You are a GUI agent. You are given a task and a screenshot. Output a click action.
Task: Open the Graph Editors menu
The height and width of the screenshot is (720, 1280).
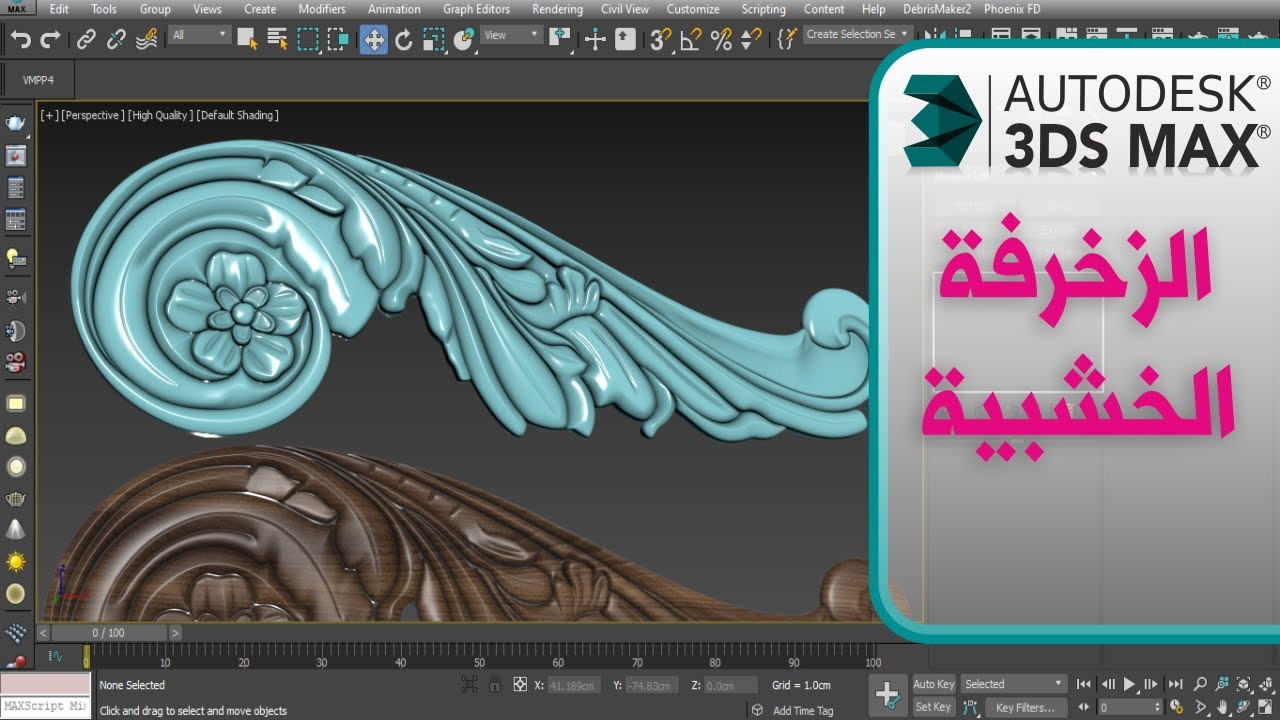pos(478,9)
